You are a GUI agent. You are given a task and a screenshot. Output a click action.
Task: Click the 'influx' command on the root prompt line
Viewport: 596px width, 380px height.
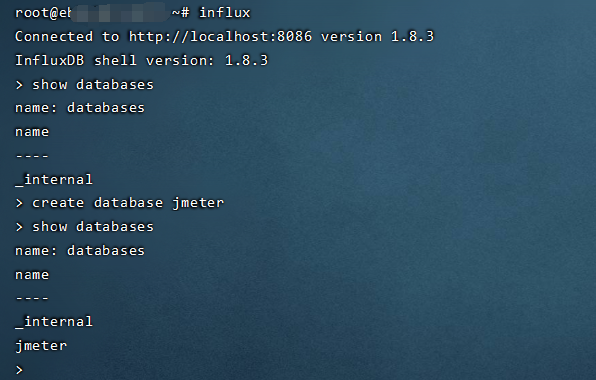pyautogui.click(x=225, y=13)
